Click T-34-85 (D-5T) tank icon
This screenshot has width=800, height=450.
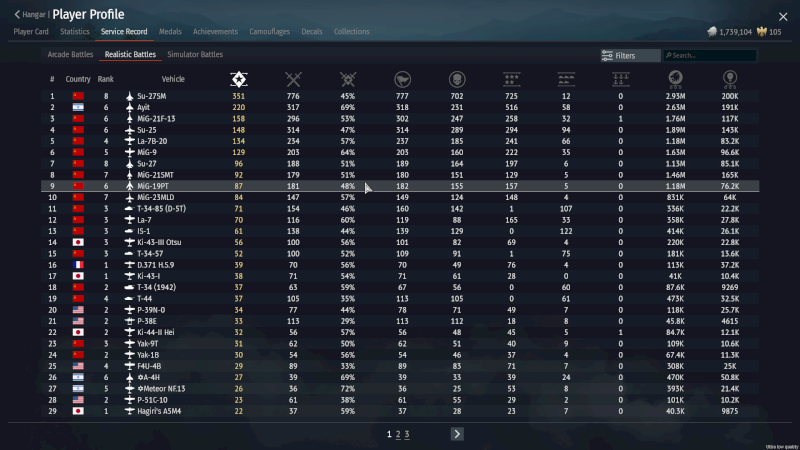[130, 209]
